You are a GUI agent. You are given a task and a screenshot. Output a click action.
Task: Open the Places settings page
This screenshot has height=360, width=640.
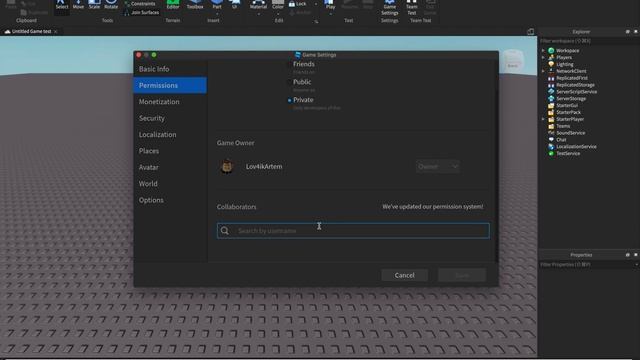click(x=170, y=151)
